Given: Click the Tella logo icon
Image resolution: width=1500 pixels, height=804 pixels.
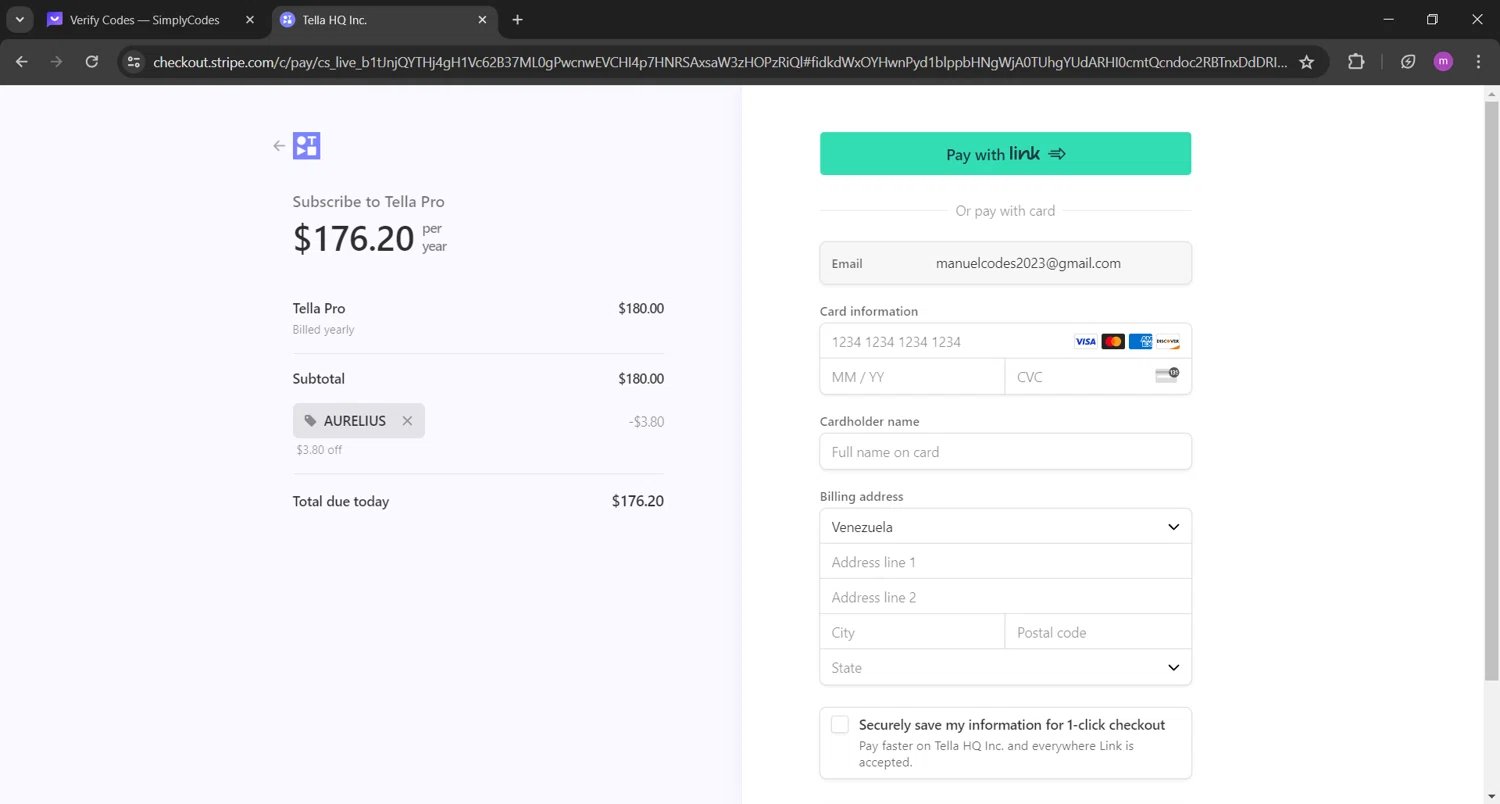Looking at the screenshot, I should 306,146.
